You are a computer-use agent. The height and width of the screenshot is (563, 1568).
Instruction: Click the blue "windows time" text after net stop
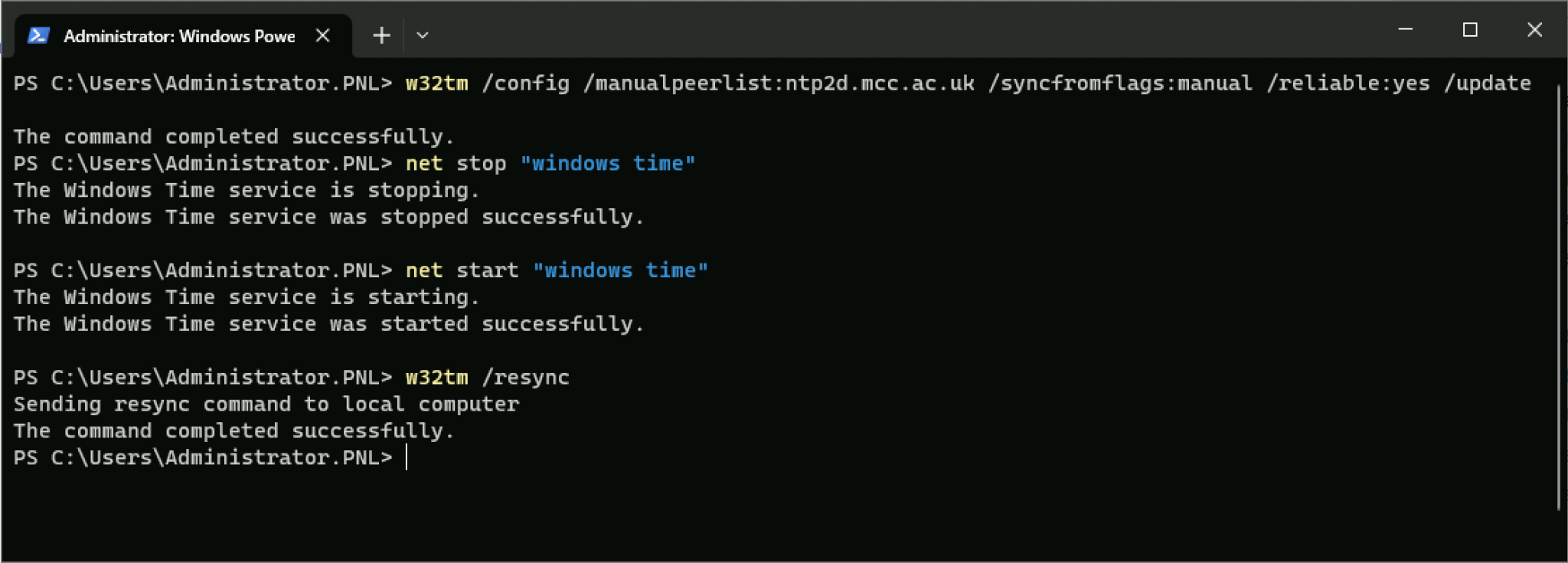point(609,162)
